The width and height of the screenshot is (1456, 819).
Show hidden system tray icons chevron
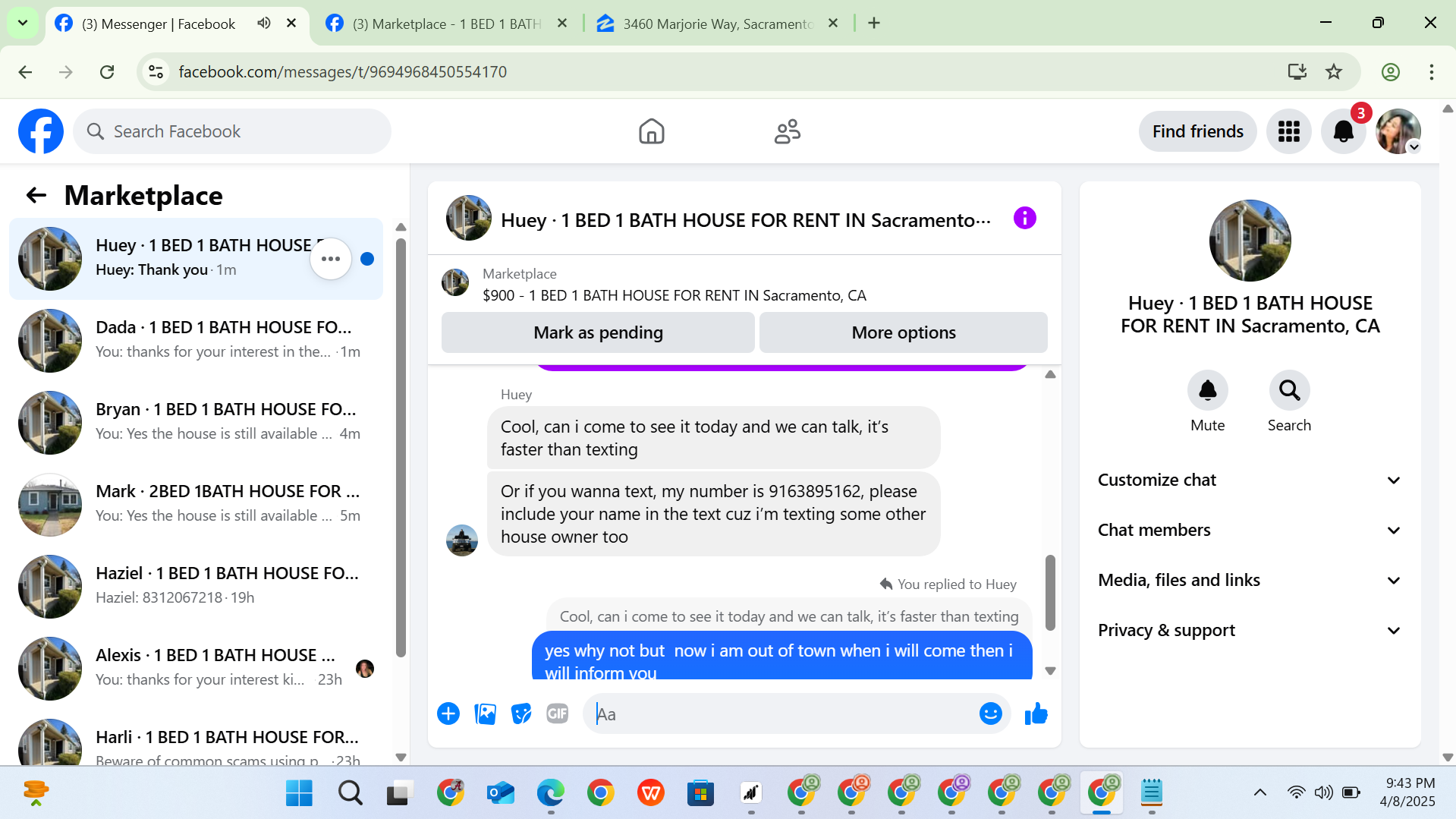click(x=1259, y=792)
